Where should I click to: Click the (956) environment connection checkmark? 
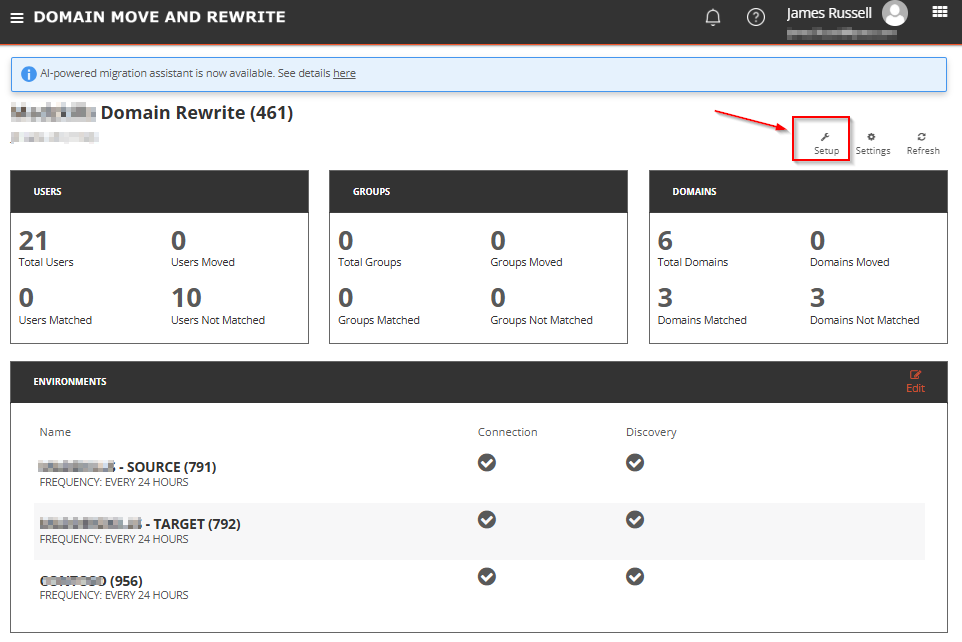pyautogui.click(x=487, y=576)
